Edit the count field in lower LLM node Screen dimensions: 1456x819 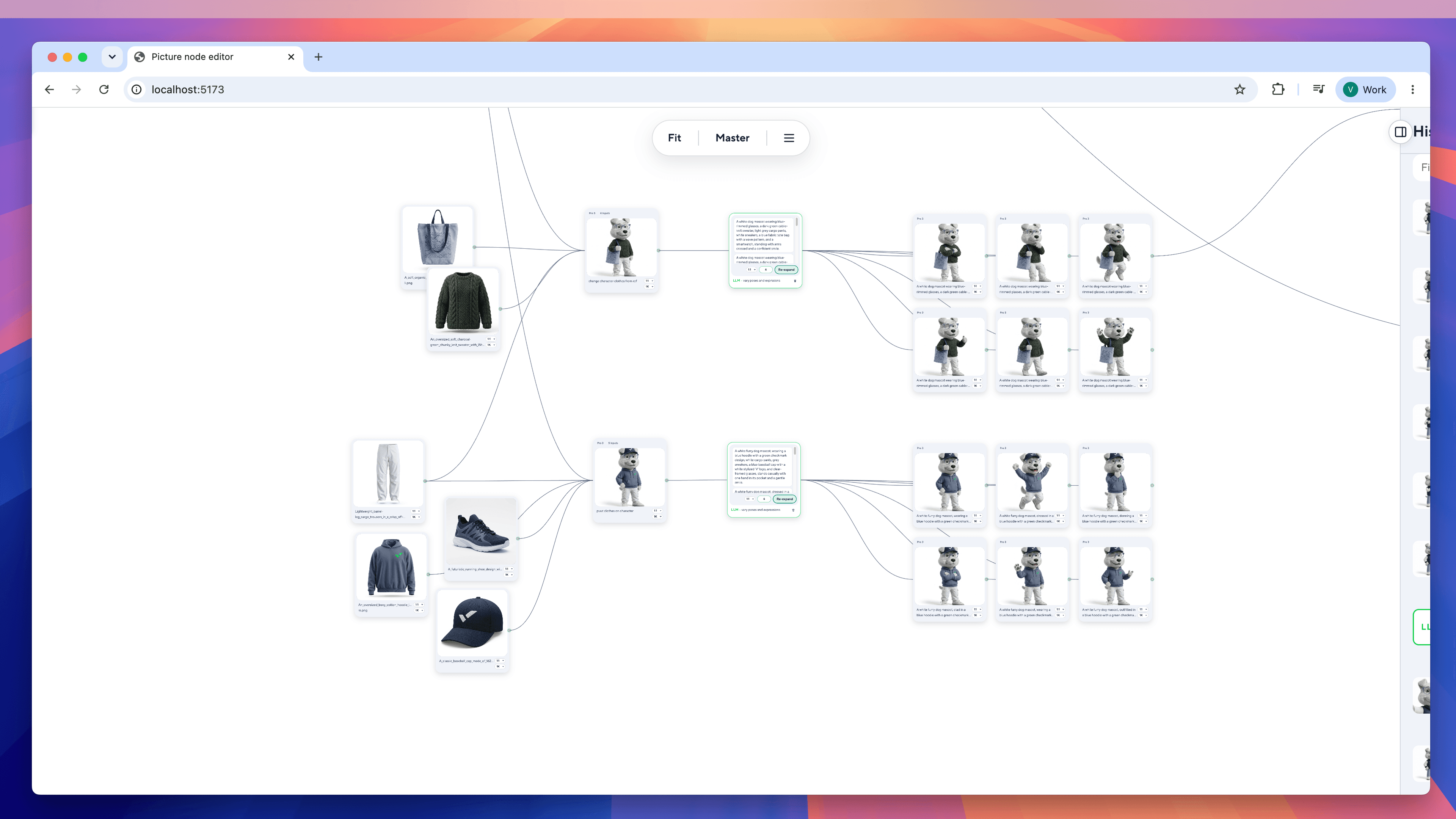[764, 499]
